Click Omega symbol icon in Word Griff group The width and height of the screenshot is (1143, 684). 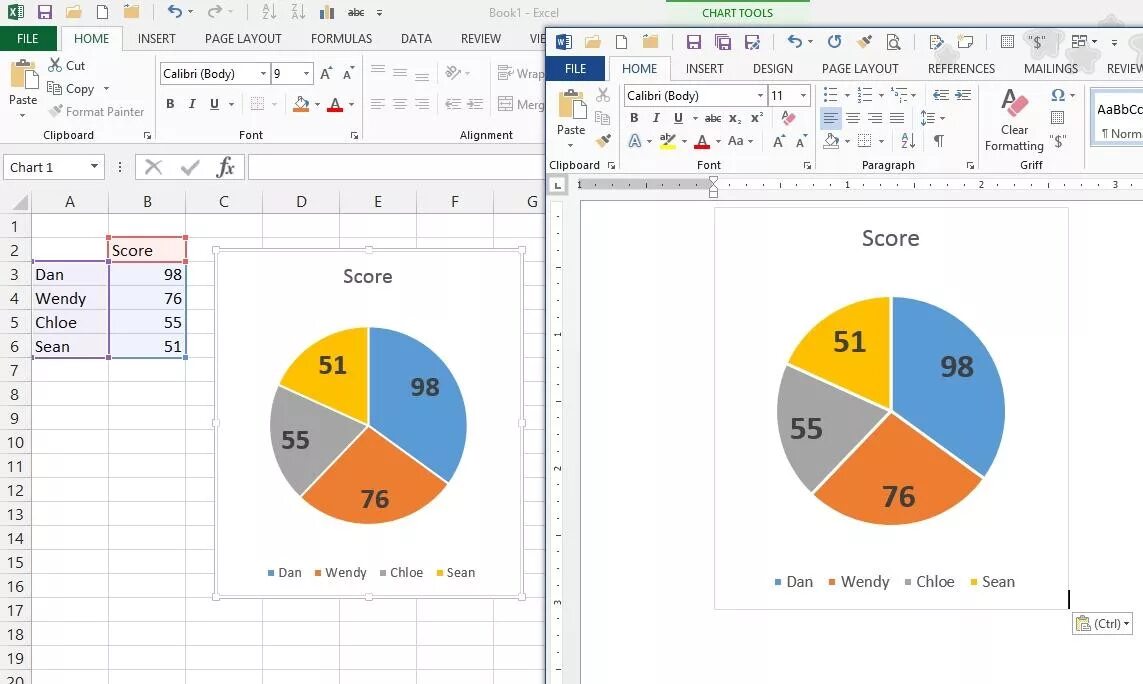point(1058,95)
